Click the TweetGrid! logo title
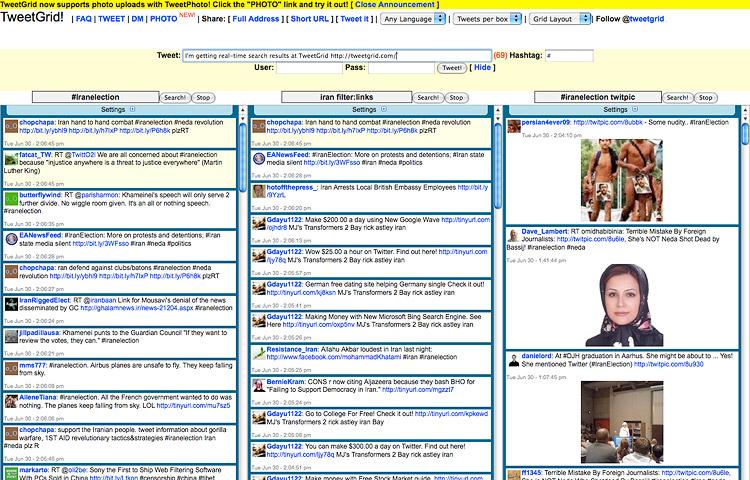750x480 pixels. (32, 17)
